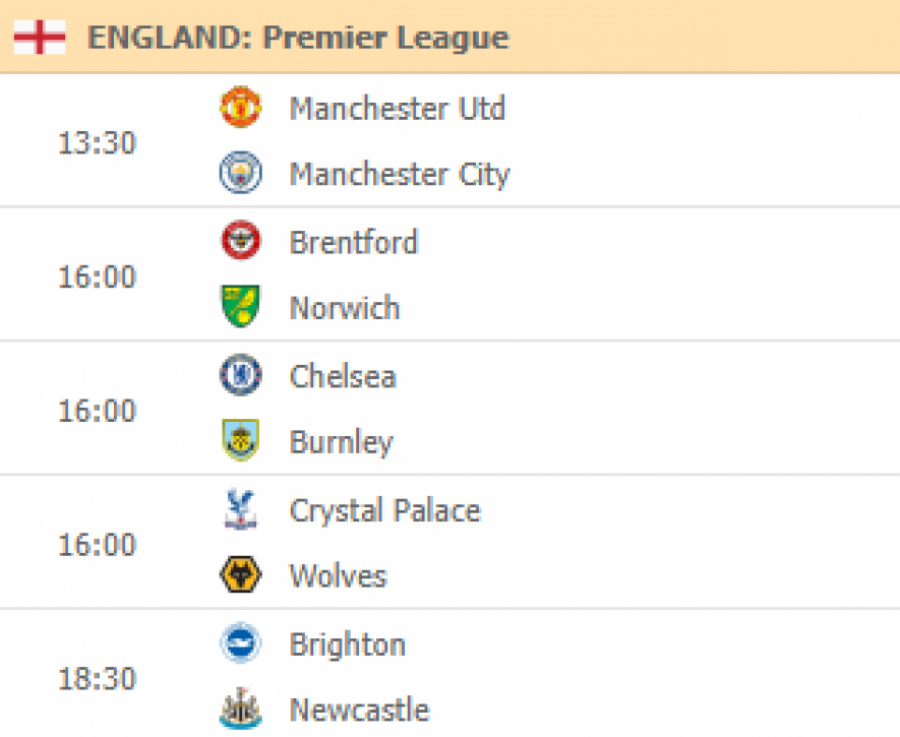The width and height of the screenshot is (900, 737).
Task: Click the Manchester City club crest
Action: tap(241, 172)
